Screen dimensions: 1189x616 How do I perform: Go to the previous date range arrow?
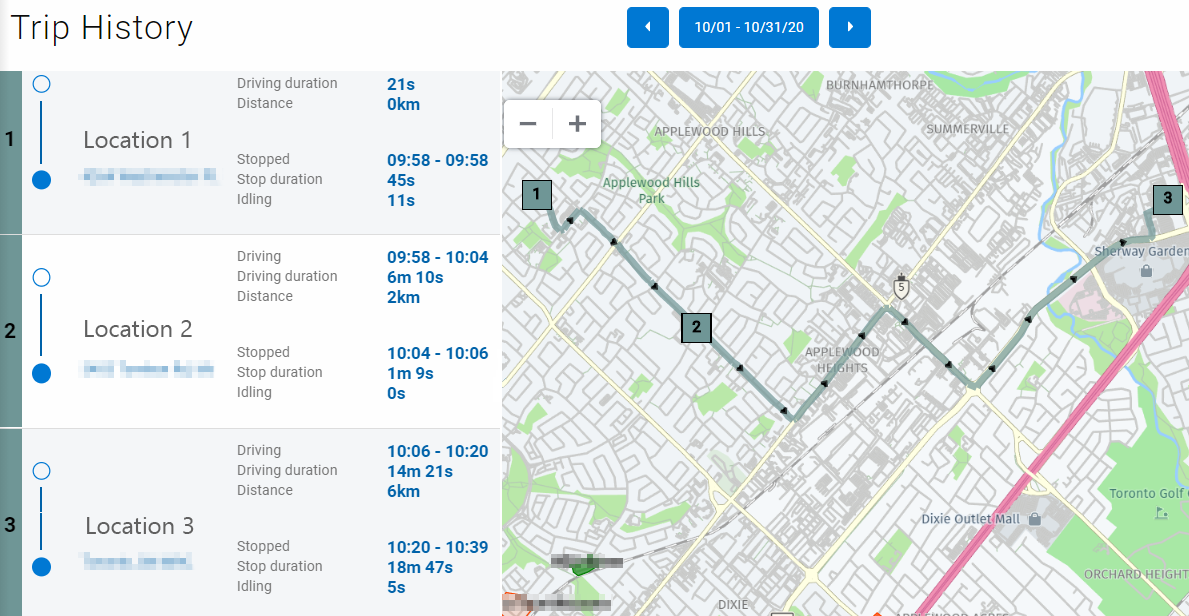pos(648,27)
